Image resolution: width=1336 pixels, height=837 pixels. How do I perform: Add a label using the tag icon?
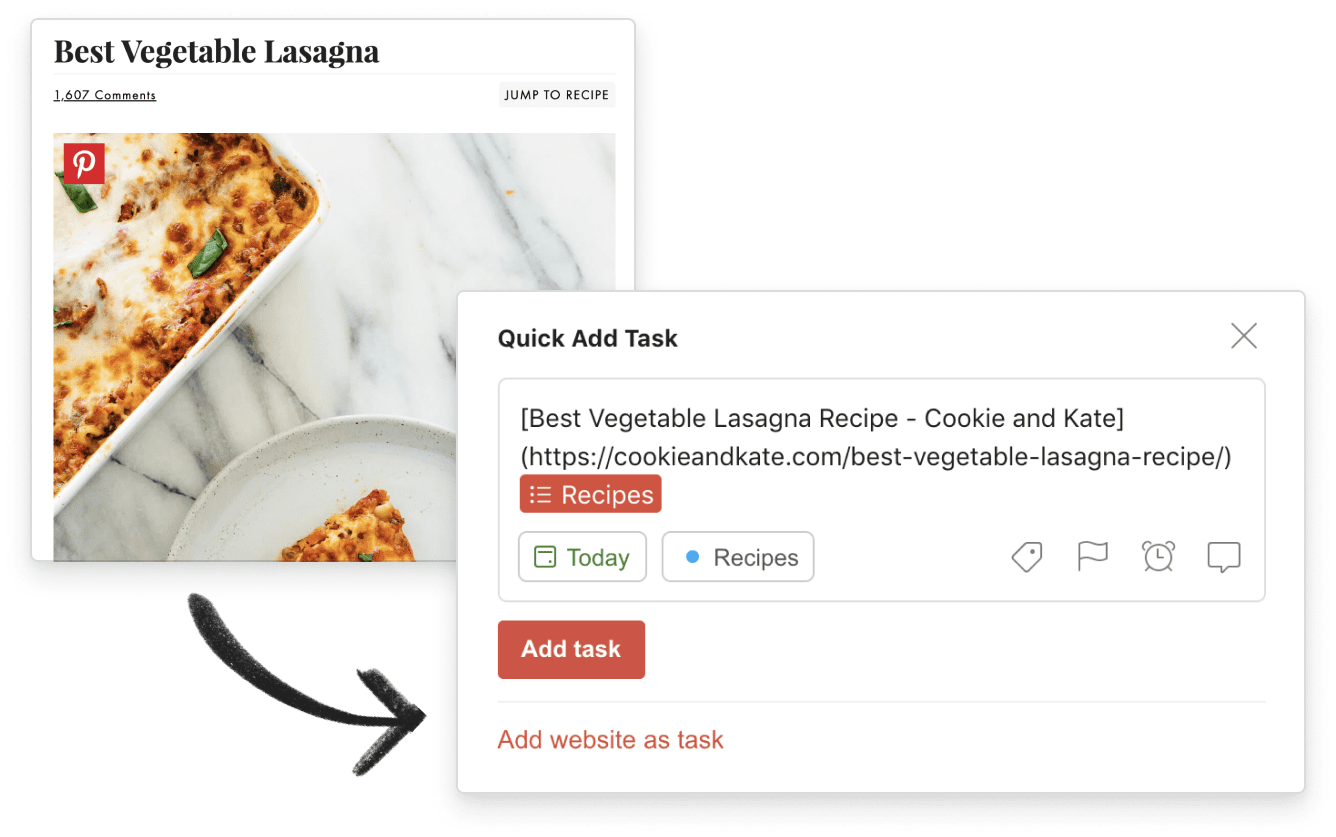(1026, 557)
